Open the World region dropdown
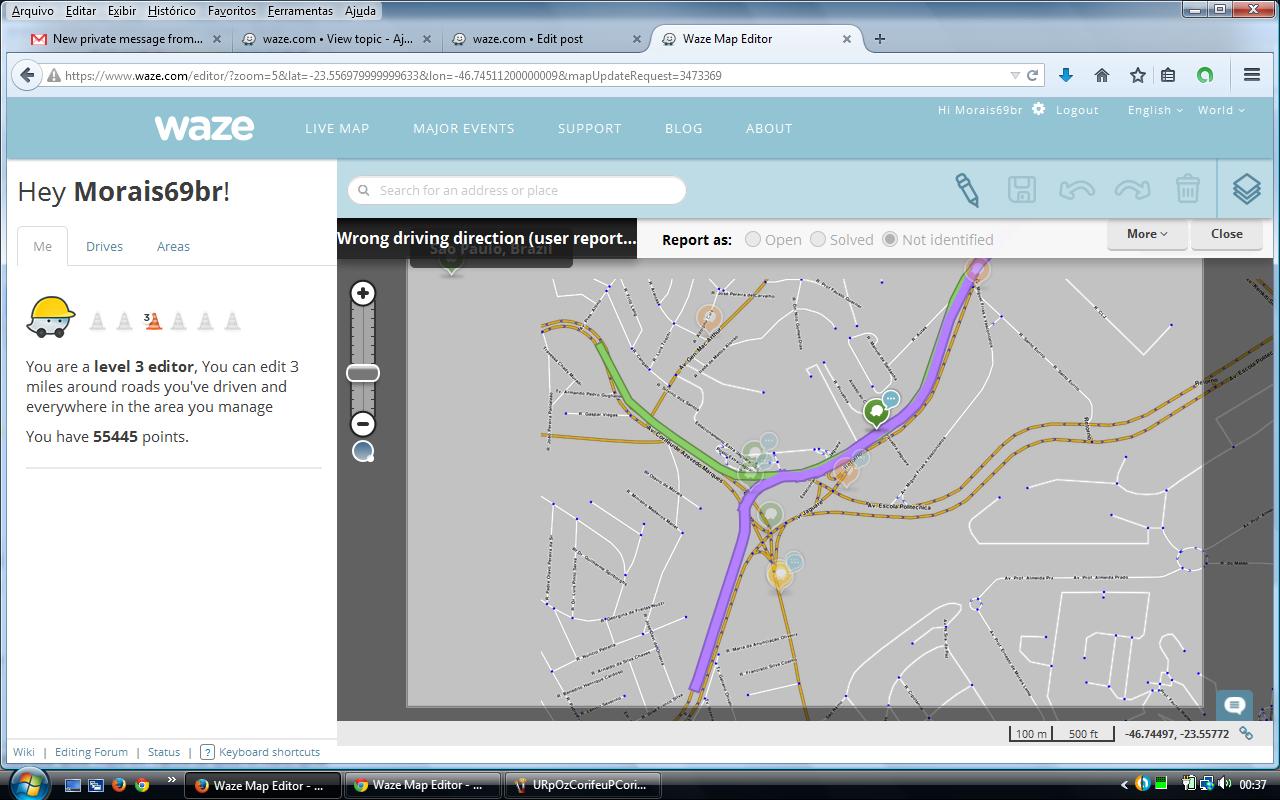Screen dimensions: 1280x800 click(1221, 110)
